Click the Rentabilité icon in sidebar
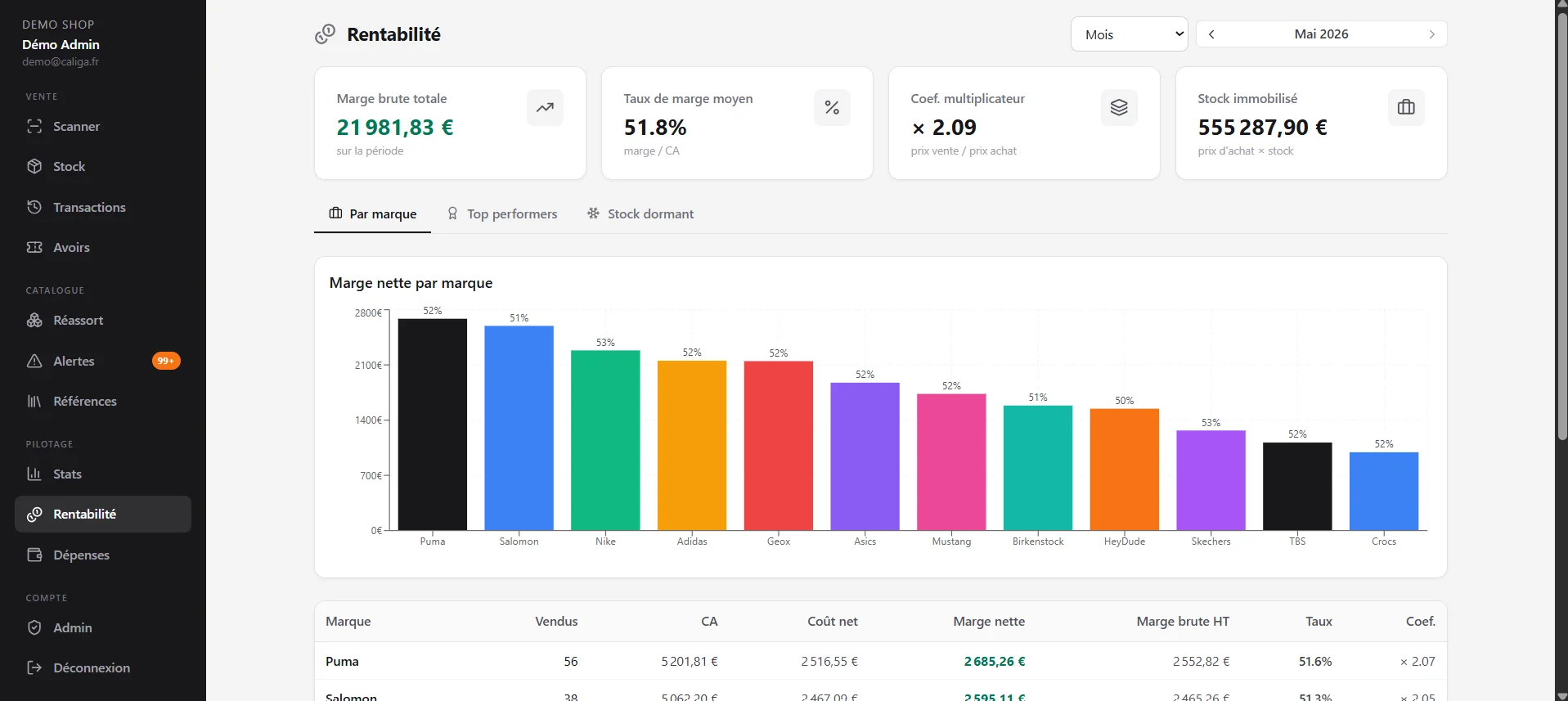Image resolution: width=1568 pixels, height=701 pixels. (34, 514)
